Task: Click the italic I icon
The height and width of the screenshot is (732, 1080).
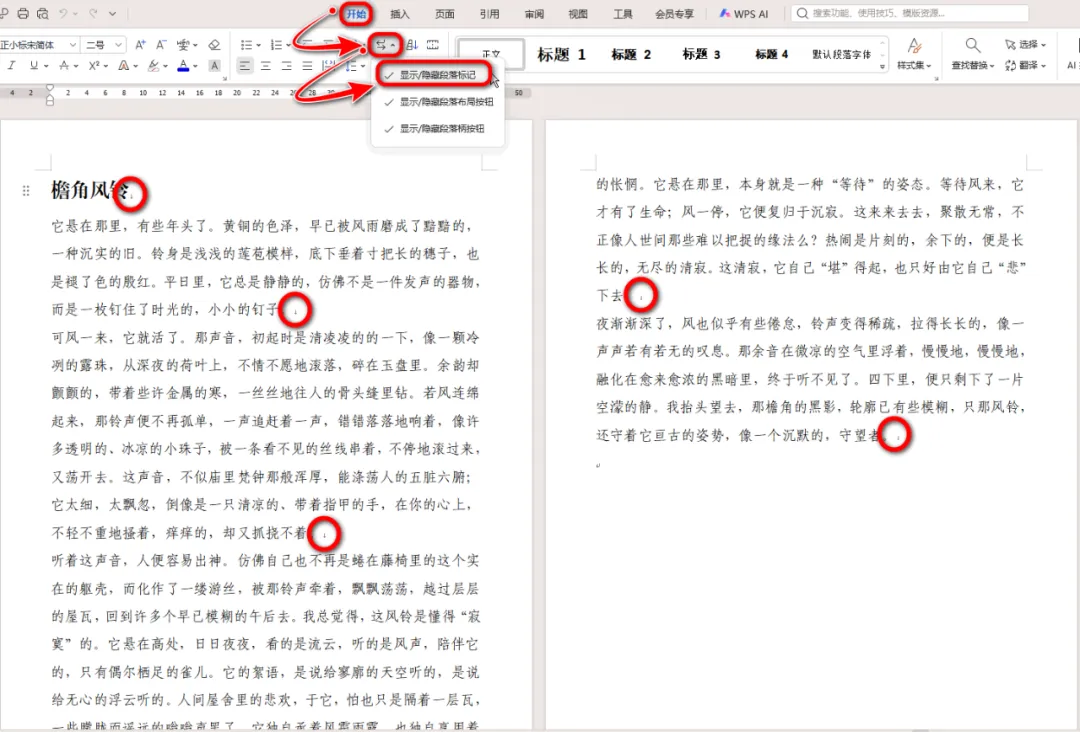Action: tap(12, 65)
